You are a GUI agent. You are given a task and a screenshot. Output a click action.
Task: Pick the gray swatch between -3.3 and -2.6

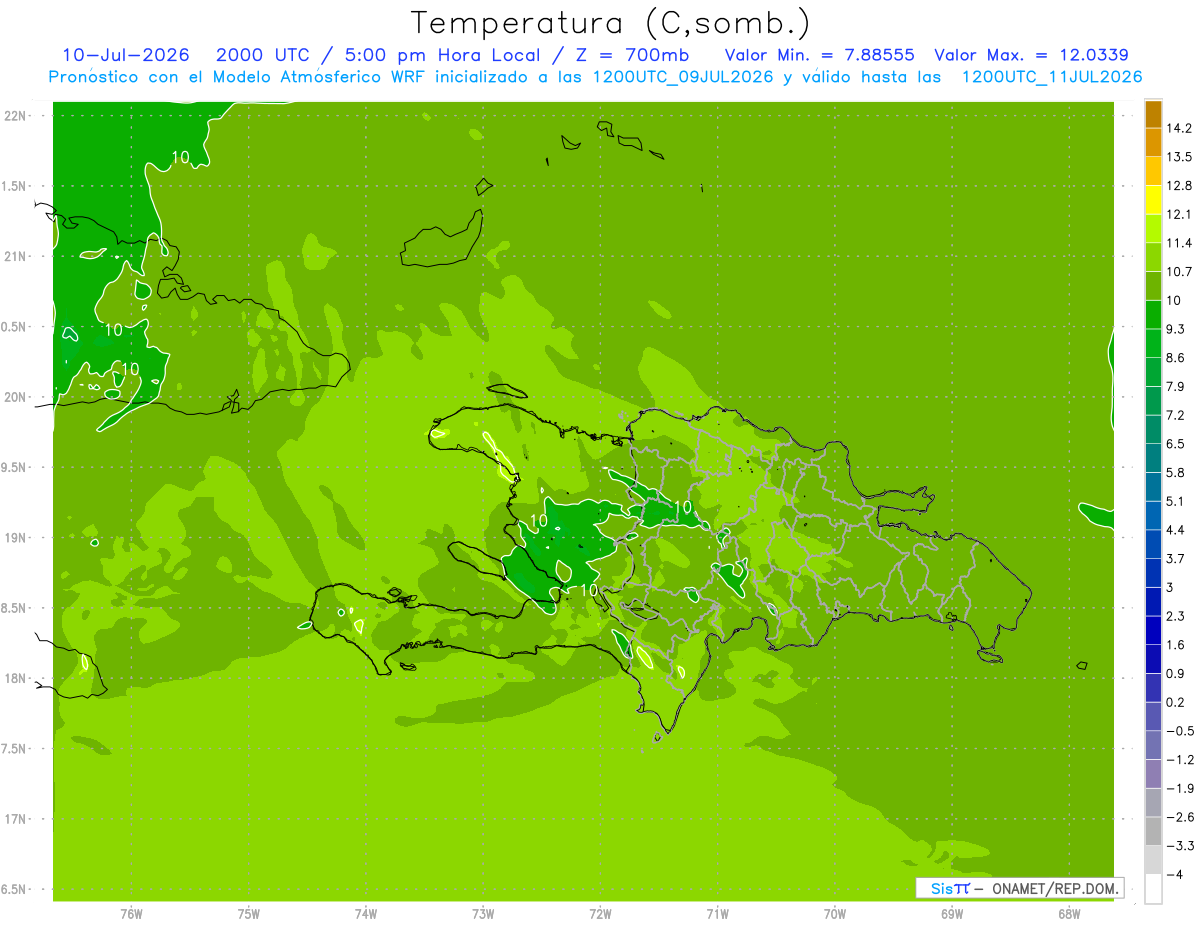(x=1153, y=831)
